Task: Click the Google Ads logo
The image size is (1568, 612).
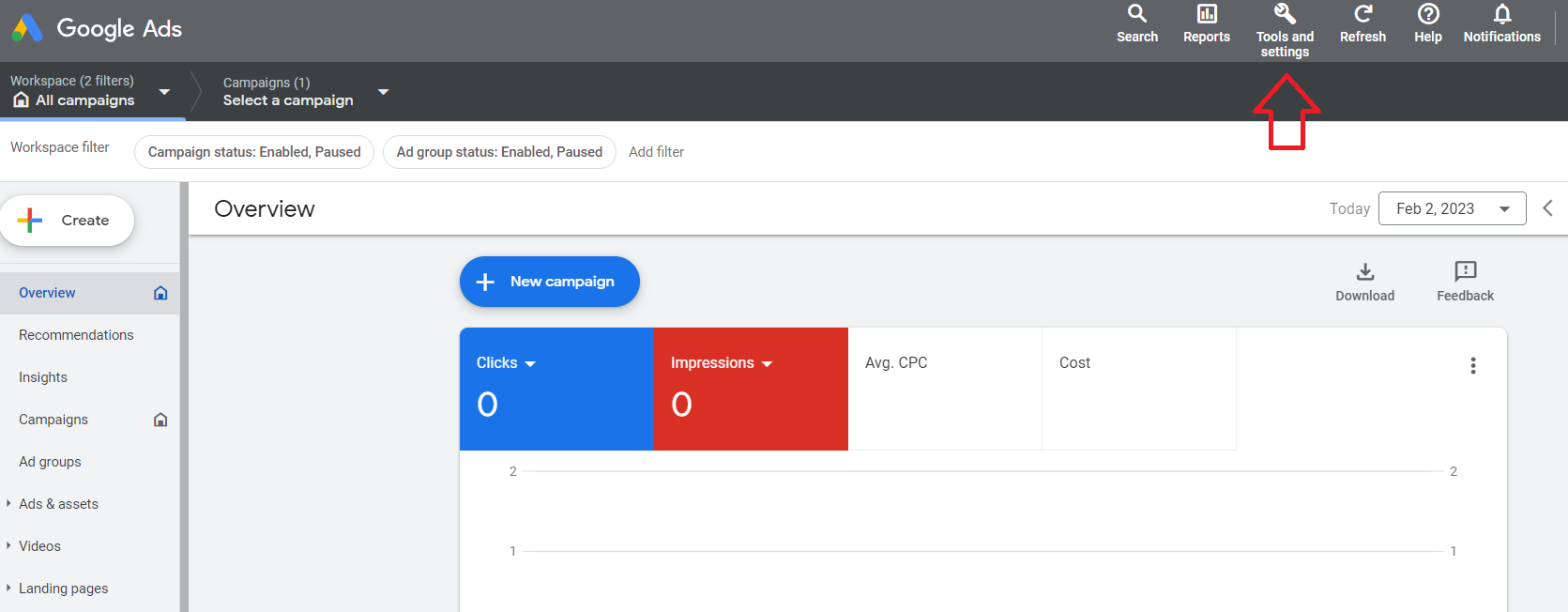Action: tap(97, 28)
